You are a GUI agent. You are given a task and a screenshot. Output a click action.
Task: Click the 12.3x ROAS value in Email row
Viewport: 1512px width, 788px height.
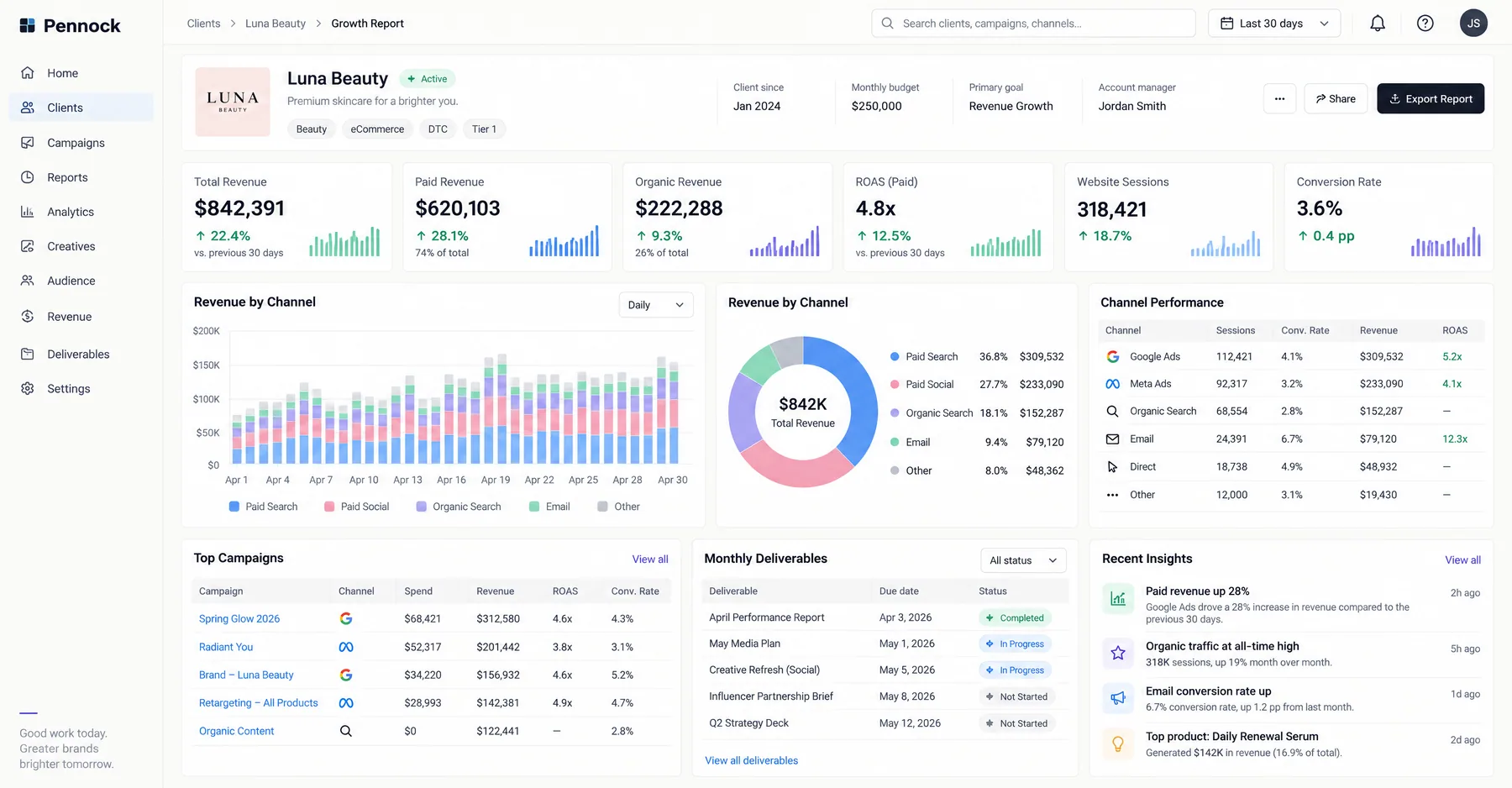[x=1455, y=439]
